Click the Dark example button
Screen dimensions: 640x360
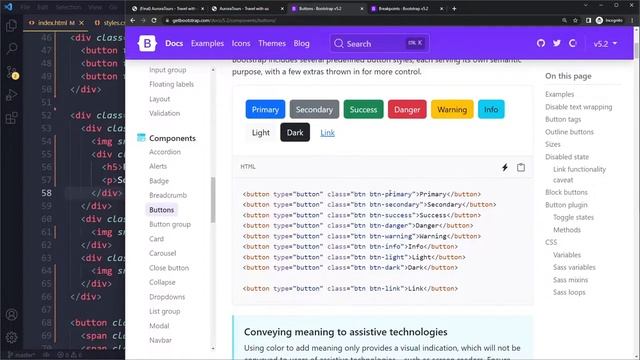click(295, 133)
